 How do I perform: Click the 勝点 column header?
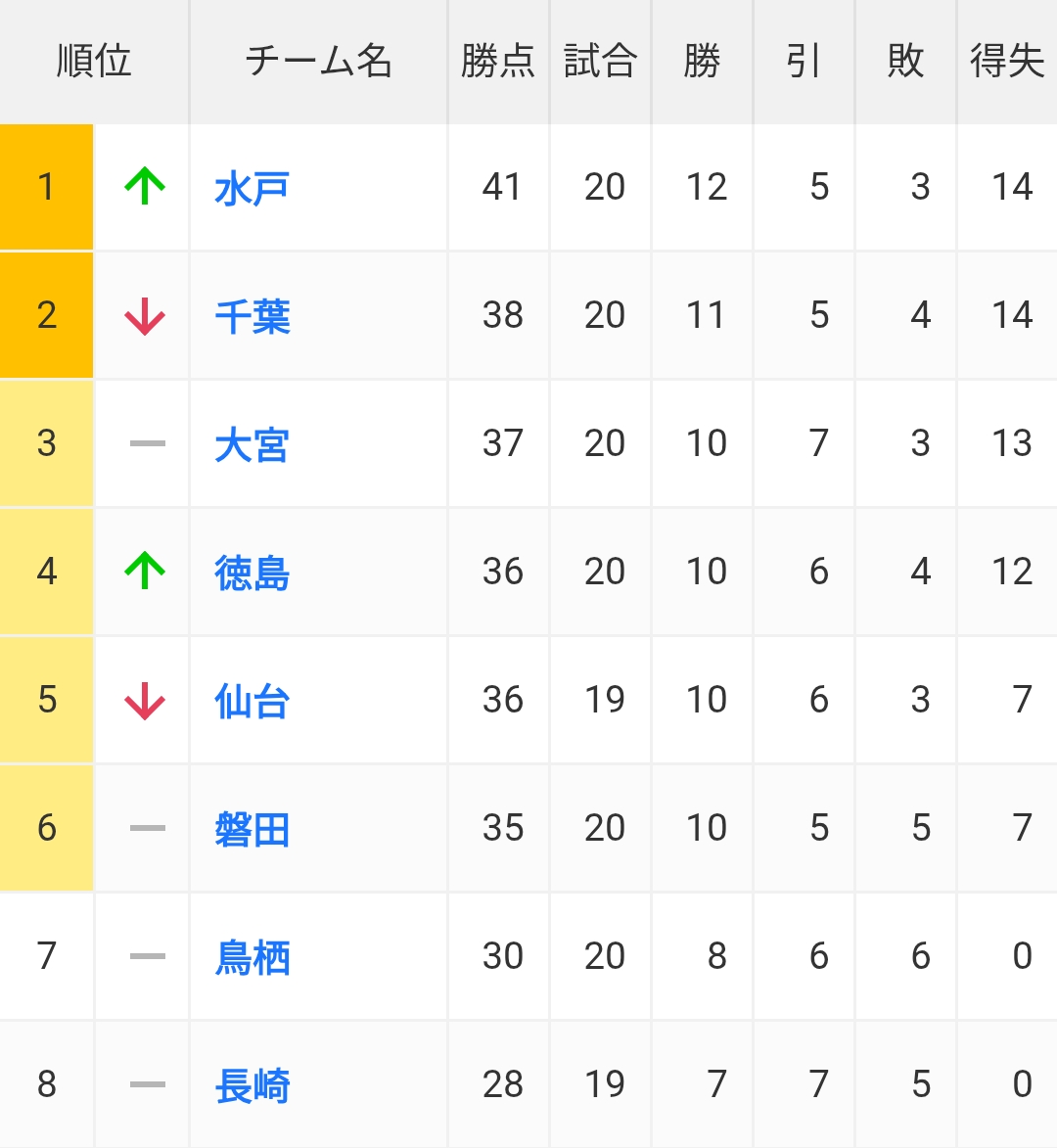(x=498, y=61)
